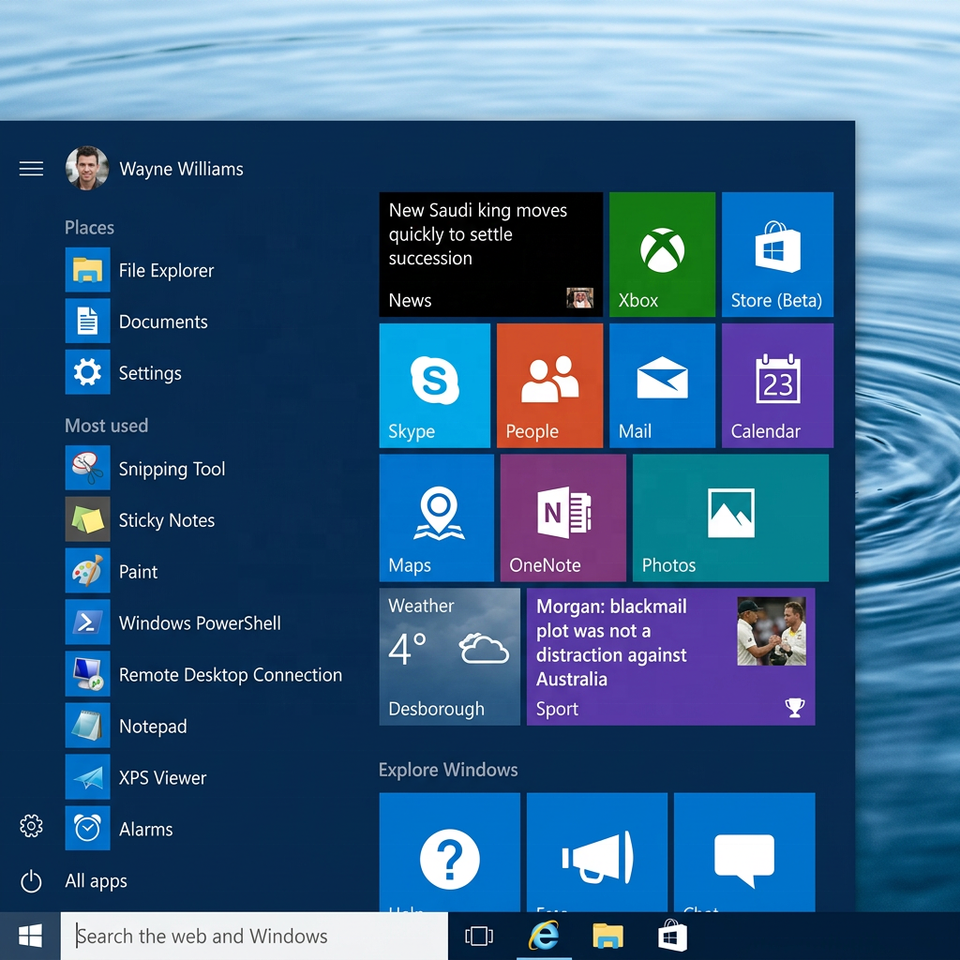Open Task View on the taskbar
Viewport: 960px width, 960px height.
[479, 936]
